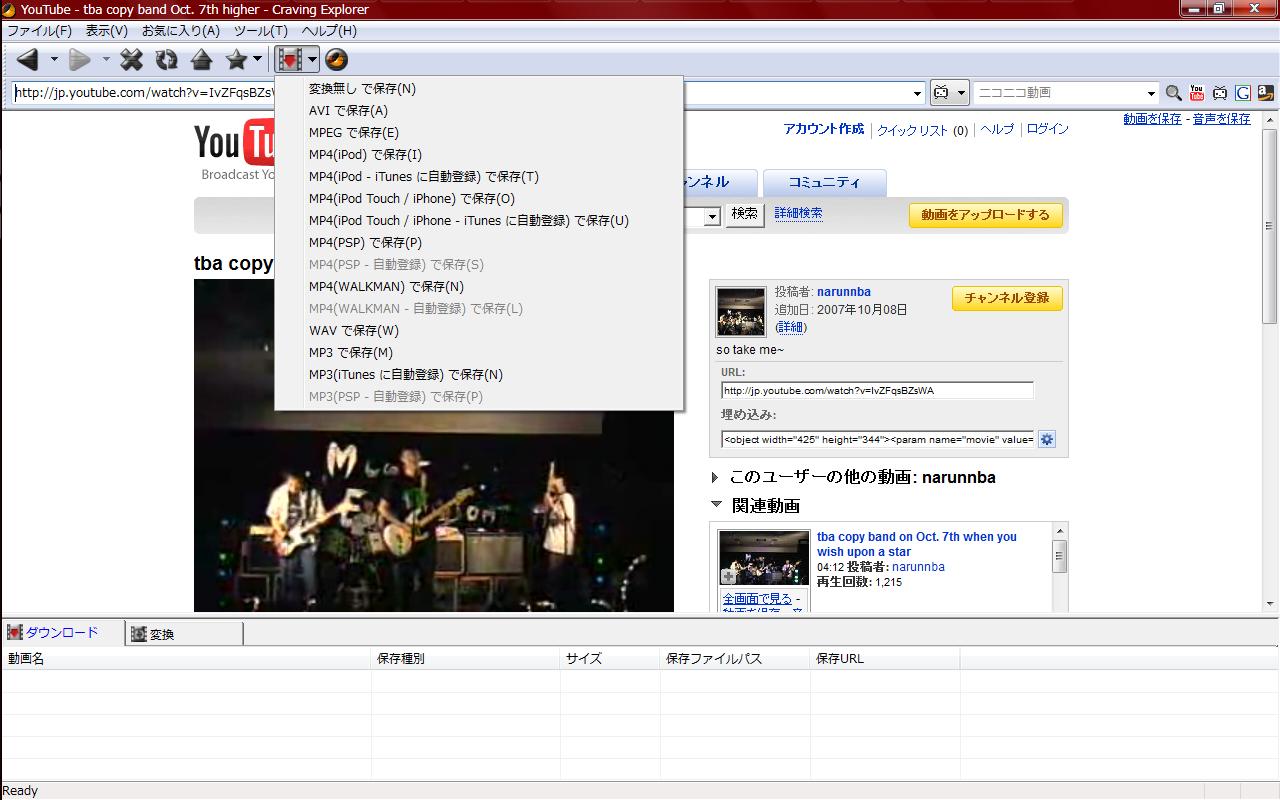1280x800 pixels.
Task: Expand the ニコニコ動画 search box dropdown
Action: pos(1151,93)
